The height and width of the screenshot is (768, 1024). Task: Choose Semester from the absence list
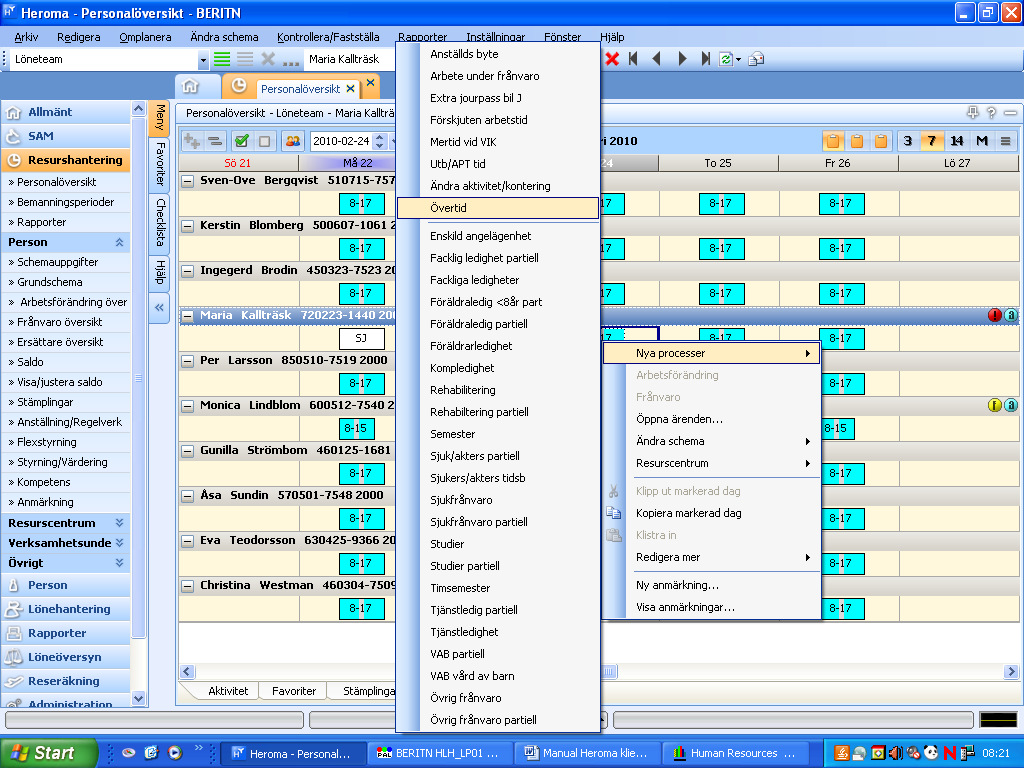[x=452, y=434]
